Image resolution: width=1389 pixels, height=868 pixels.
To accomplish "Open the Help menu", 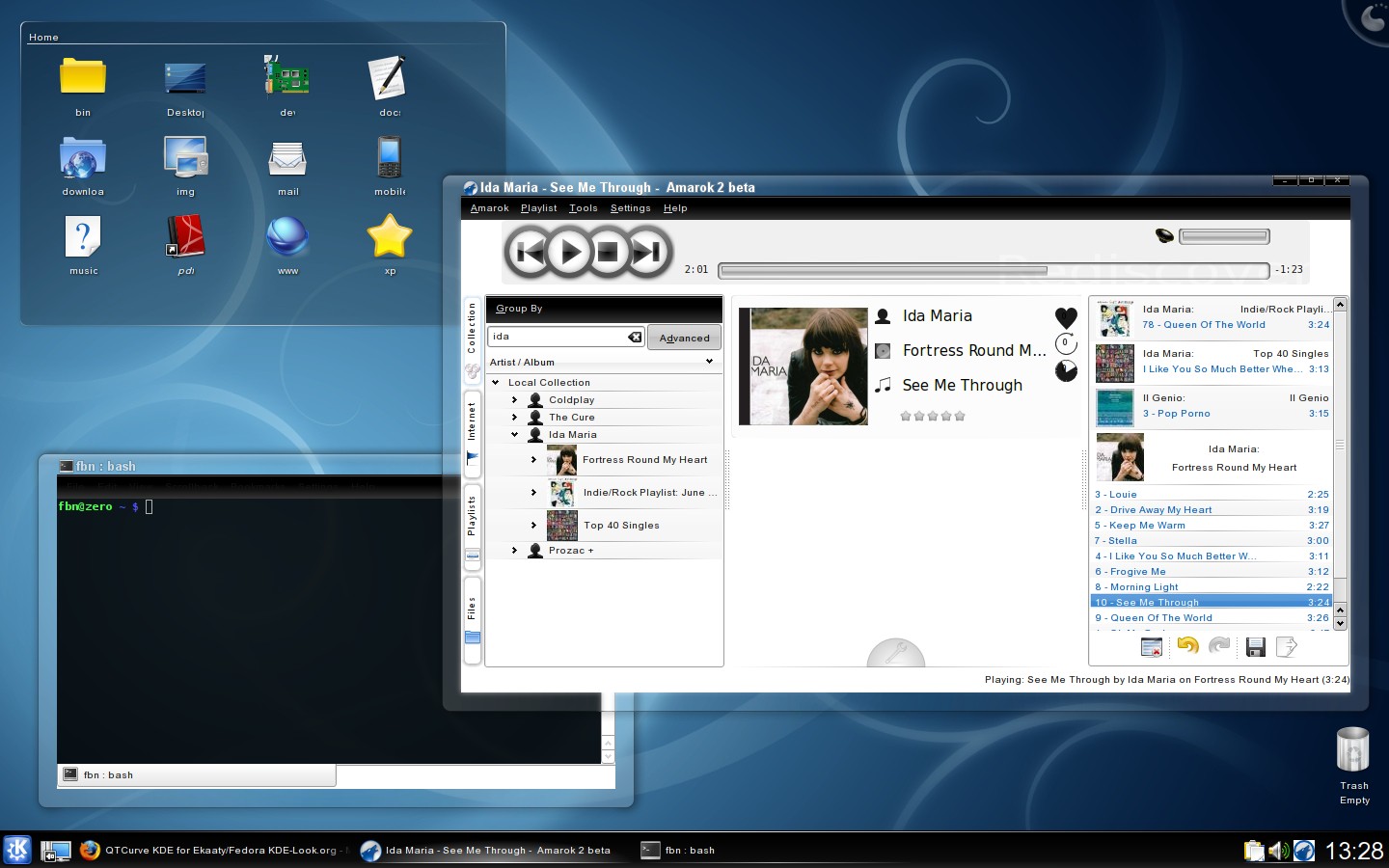I will (x=675, y=208).
